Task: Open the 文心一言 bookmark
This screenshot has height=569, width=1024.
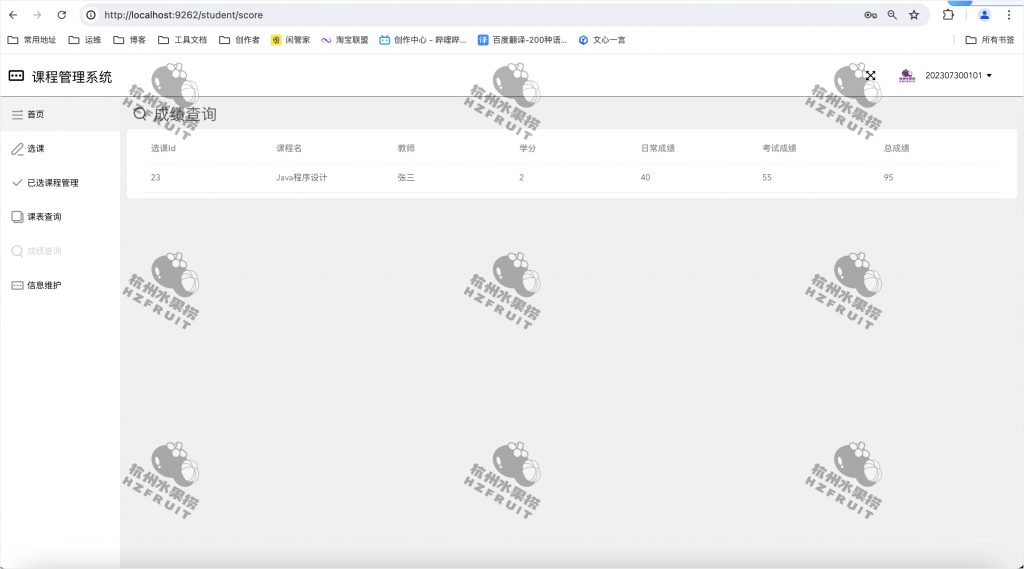Action: click(x=601, y=40)
